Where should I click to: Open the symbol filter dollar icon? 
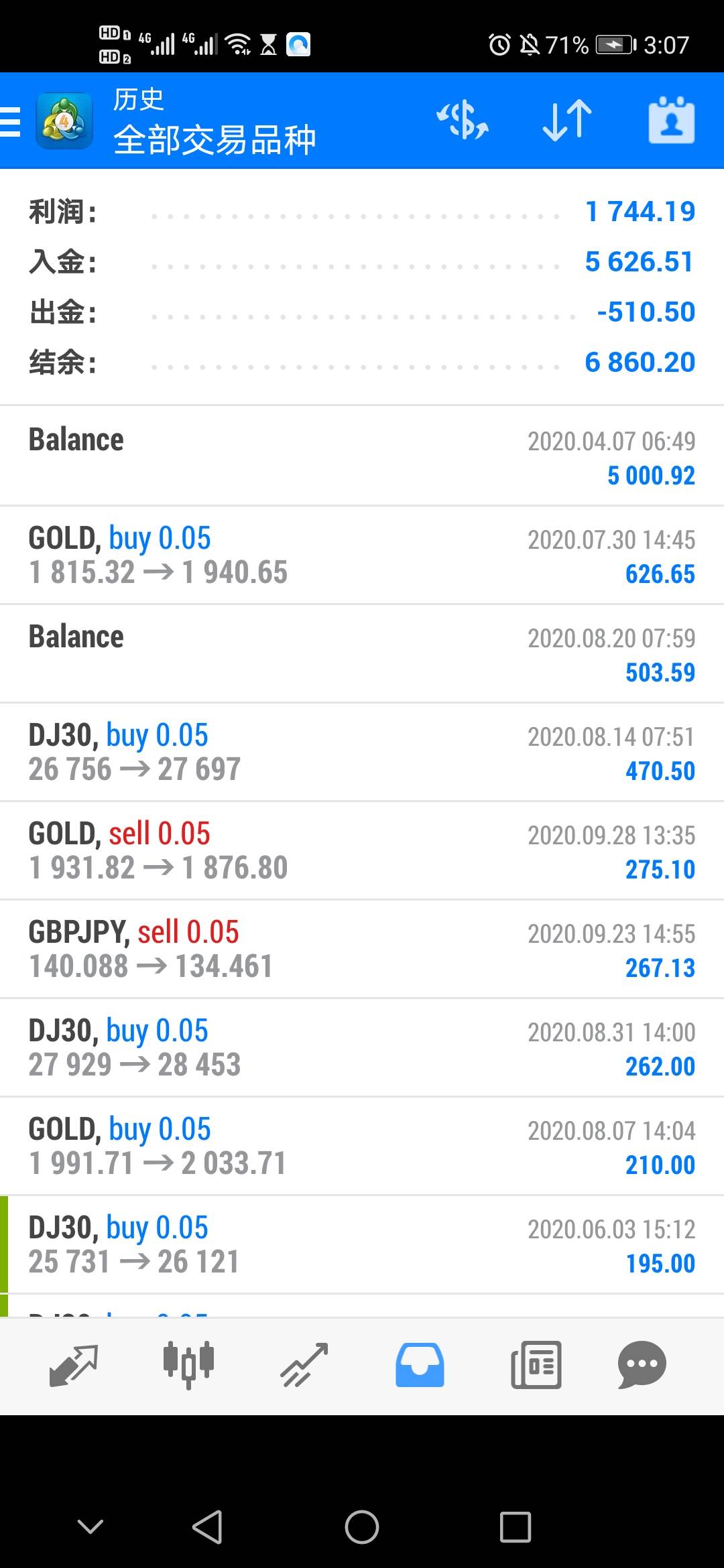coord(463,121)
